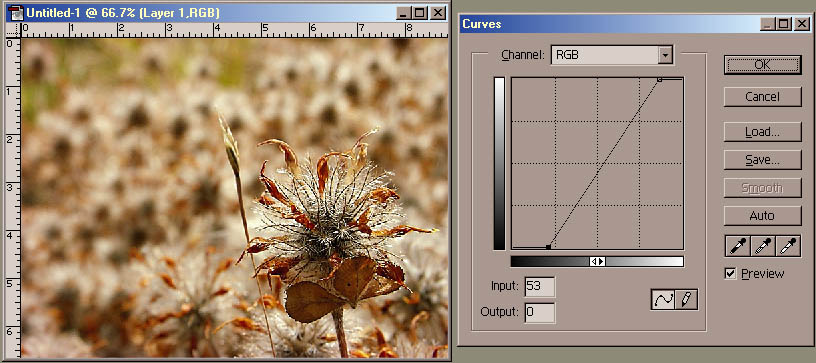
Task: Maximize the Curves dialog window
Action: (x=783, y=24)
